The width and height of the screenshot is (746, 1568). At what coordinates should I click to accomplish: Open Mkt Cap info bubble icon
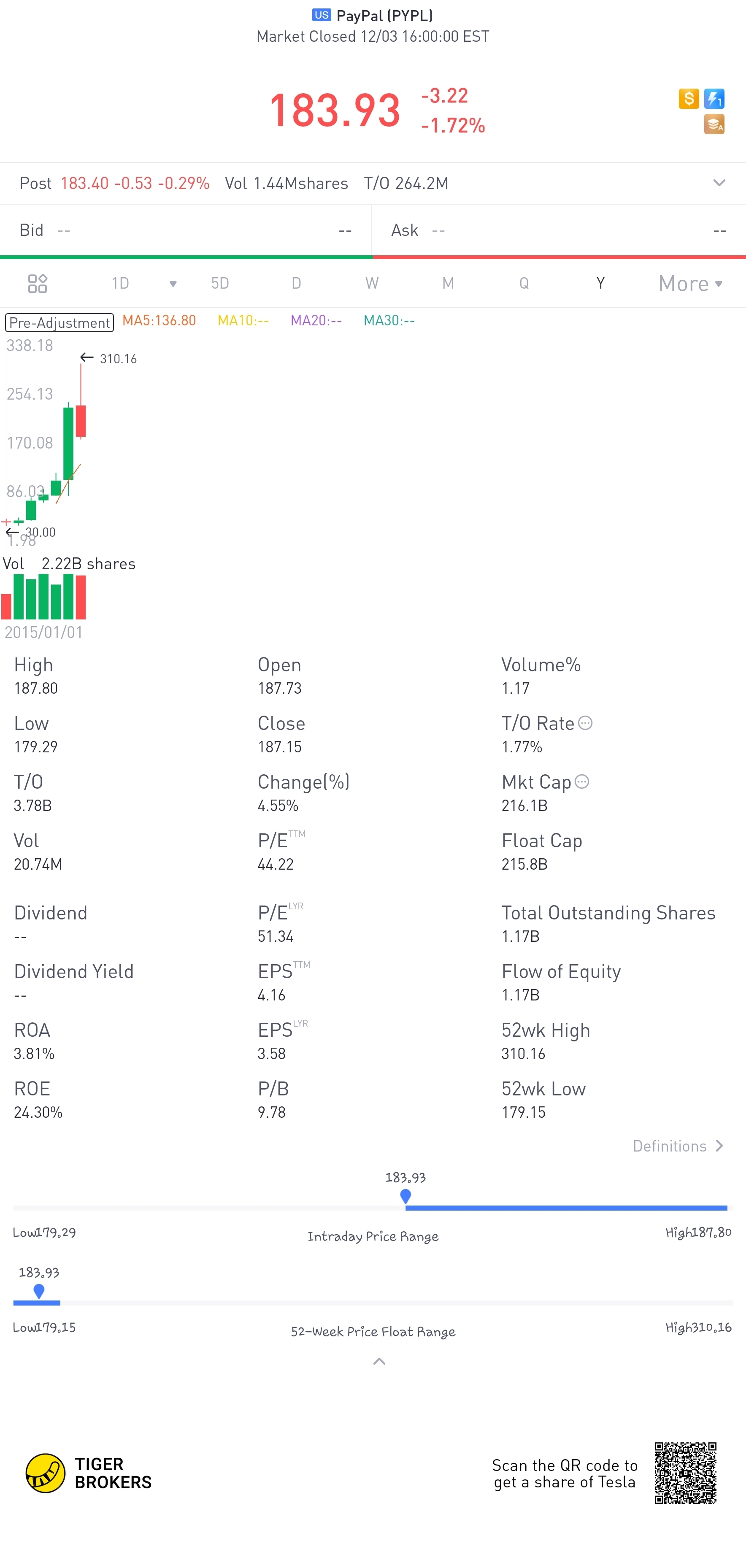pyautogui.click(x=582, y=781)
